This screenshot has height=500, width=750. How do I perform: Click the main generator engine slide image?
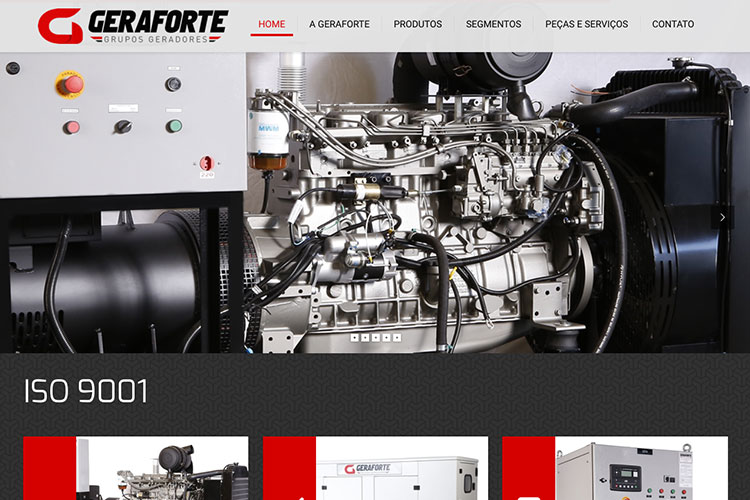(x=375, y=202)
